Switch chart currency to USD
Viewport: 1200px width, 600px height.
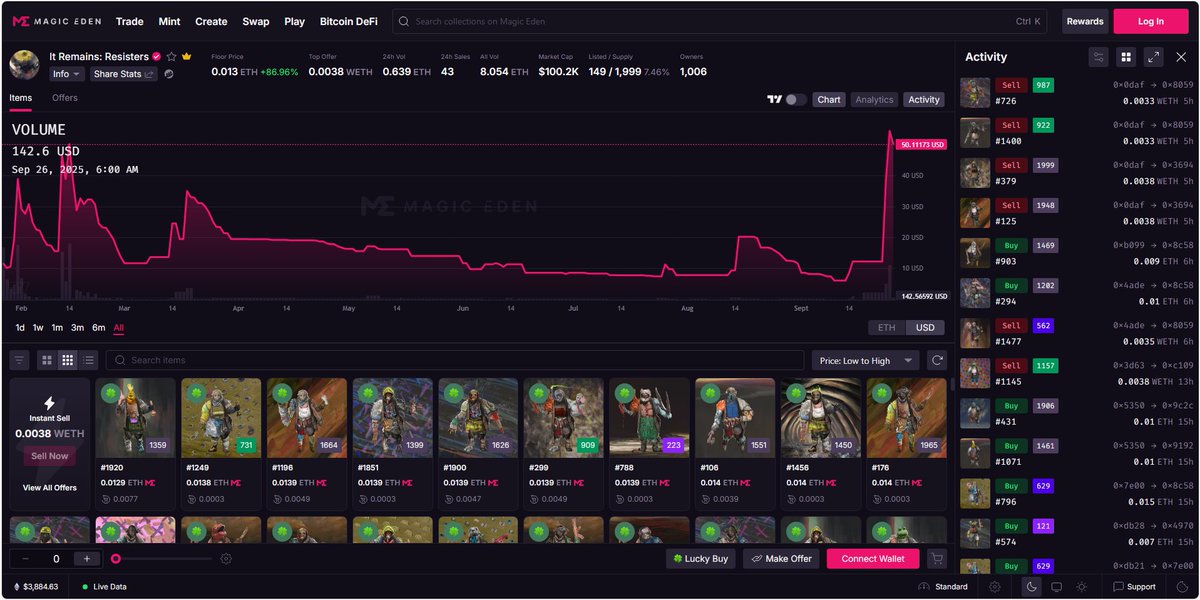[925, 328]
